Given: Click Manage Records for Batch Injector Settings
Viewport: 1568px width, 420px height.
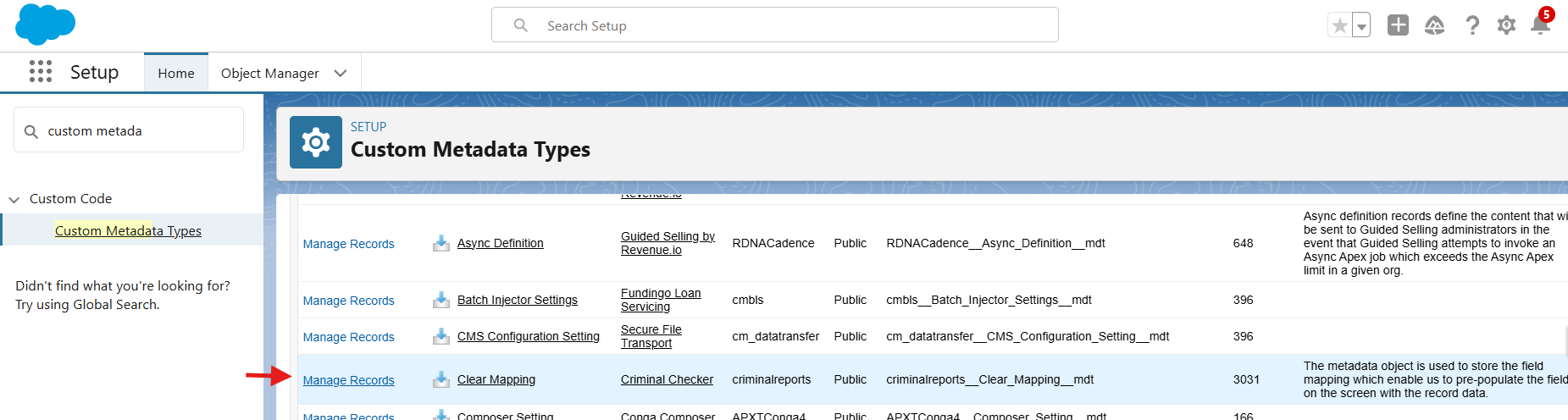Looking at the screenshot, I should (x=348, y=301).
